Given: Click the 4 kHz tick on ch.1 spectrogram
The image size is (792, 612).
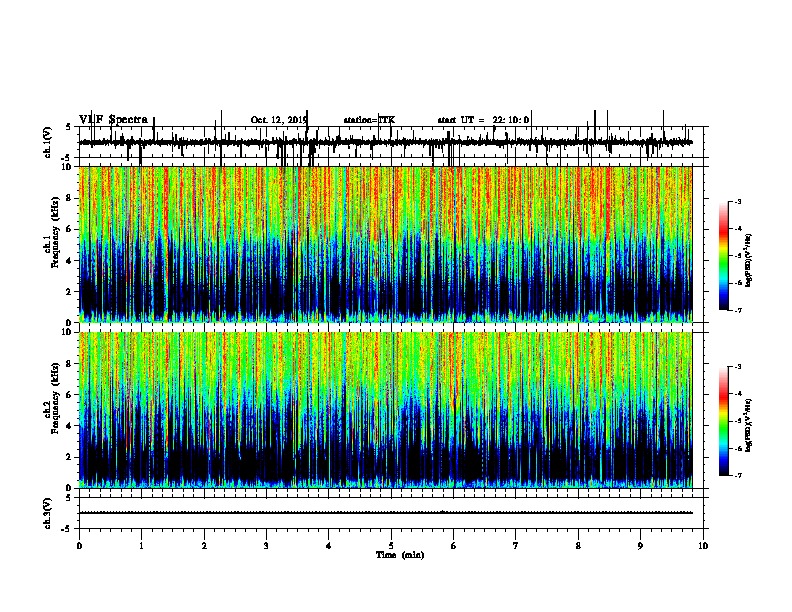Looking at the screenshot, I should [70, 261].
